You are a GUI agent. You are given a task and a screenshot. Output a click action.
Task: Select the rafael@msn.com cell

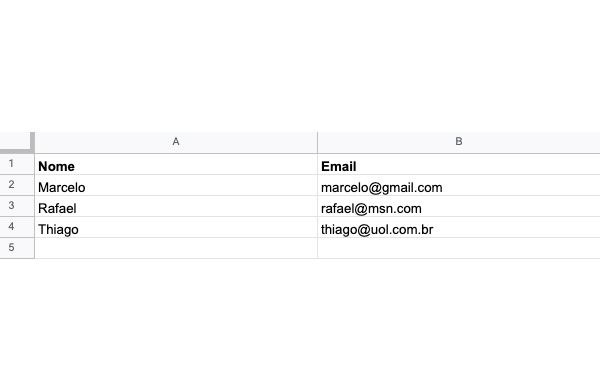coord(459,206)
